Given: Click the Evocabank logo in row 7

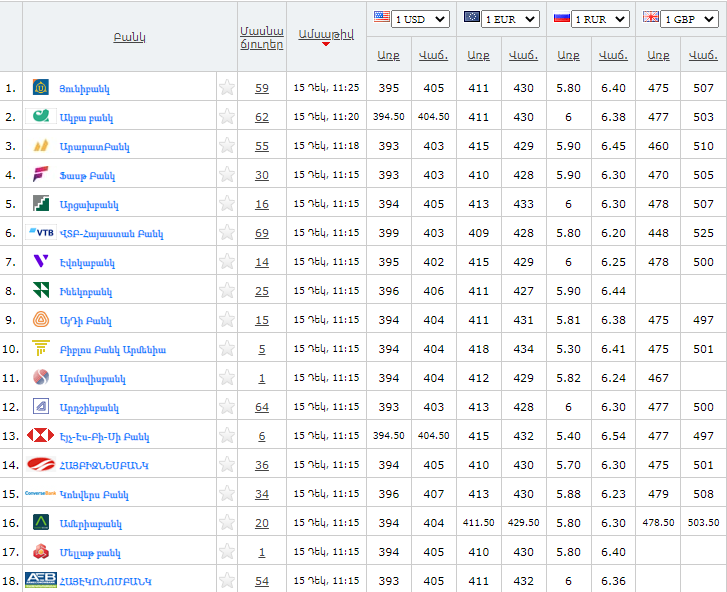Looking at the screenshot, I should (x=41, y=262).
